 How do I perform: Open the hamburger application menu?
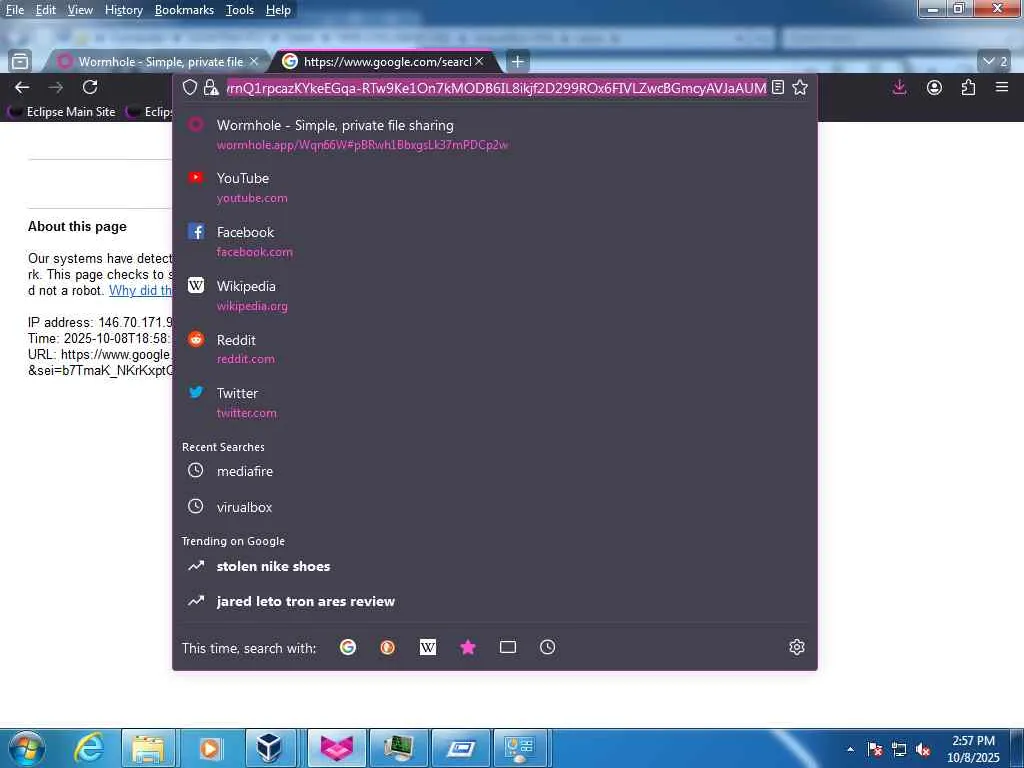1002,87
